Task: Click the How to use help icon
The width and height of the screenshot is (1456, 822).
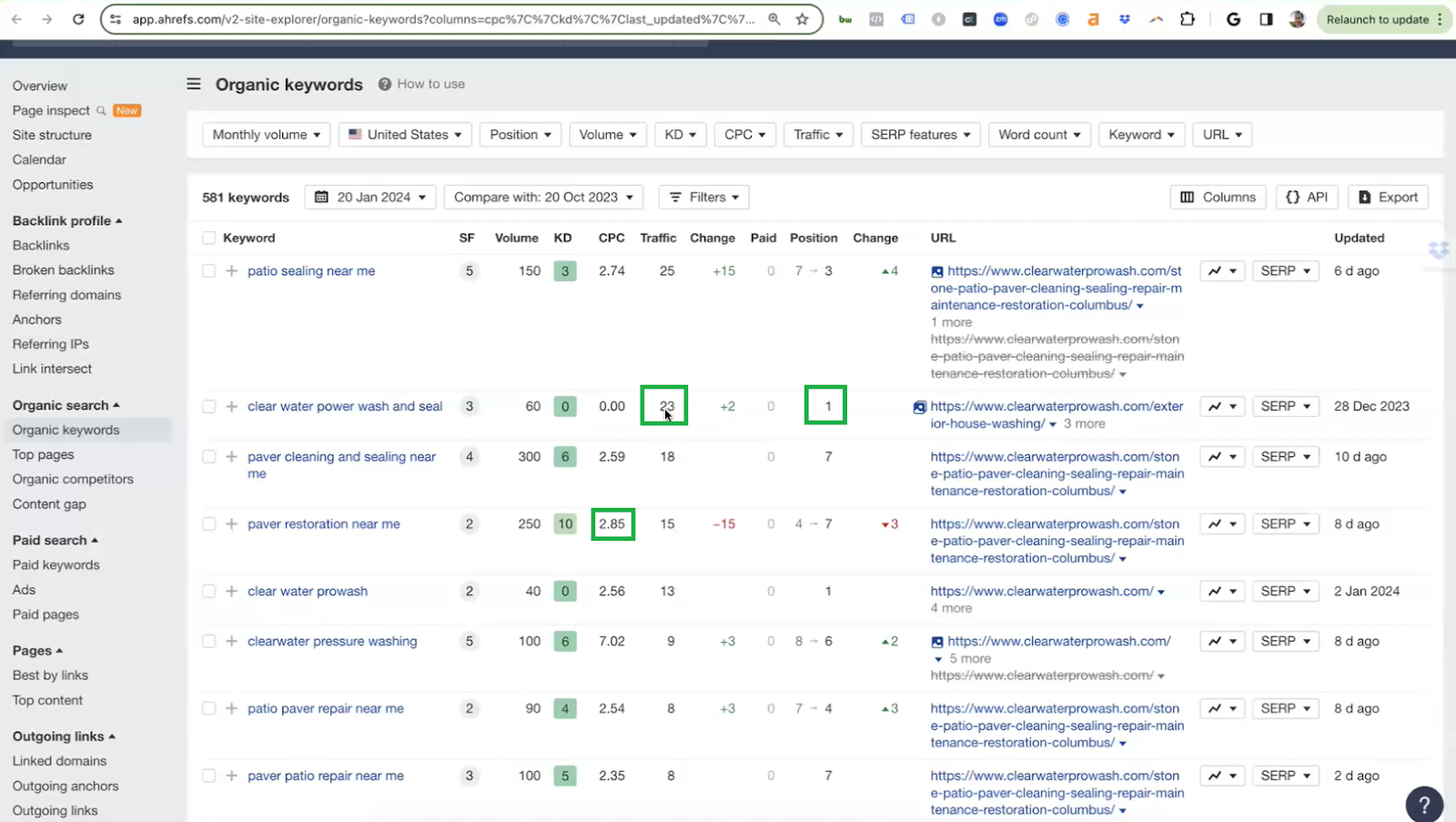Action: (385, 84)
